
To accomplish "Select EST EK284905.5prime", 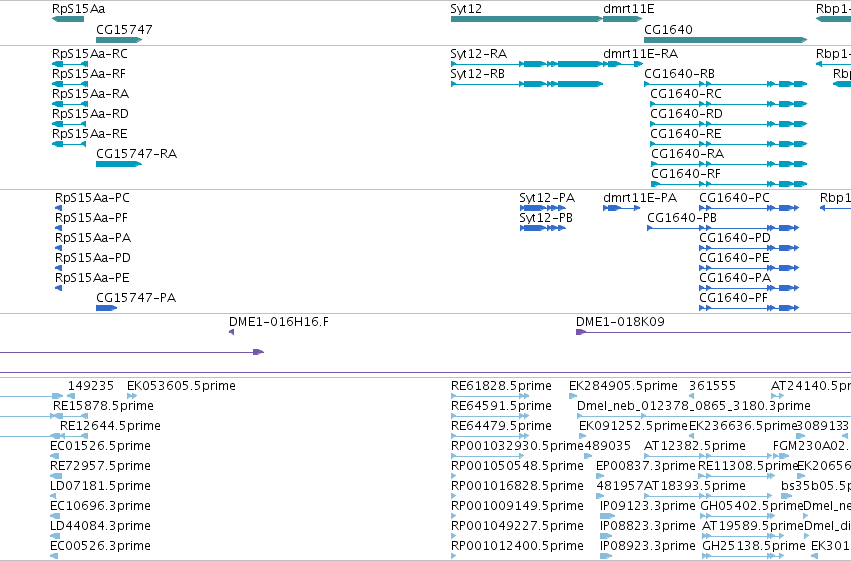I will 623,386.
